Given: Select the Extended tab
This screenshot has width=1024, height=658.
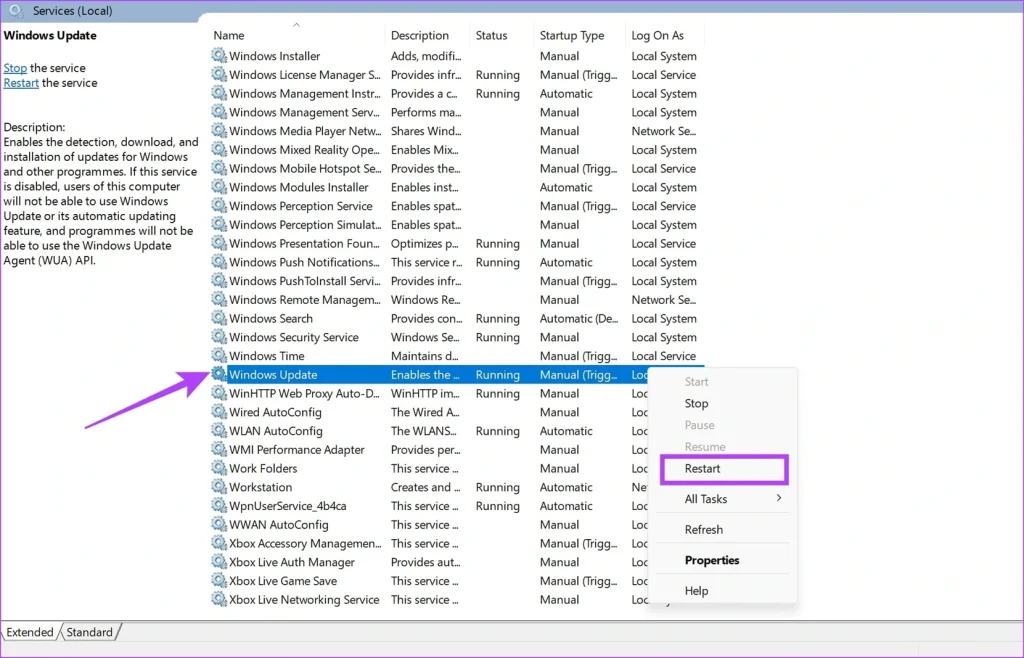Looking at the screenshot, I should click(30, 631).
